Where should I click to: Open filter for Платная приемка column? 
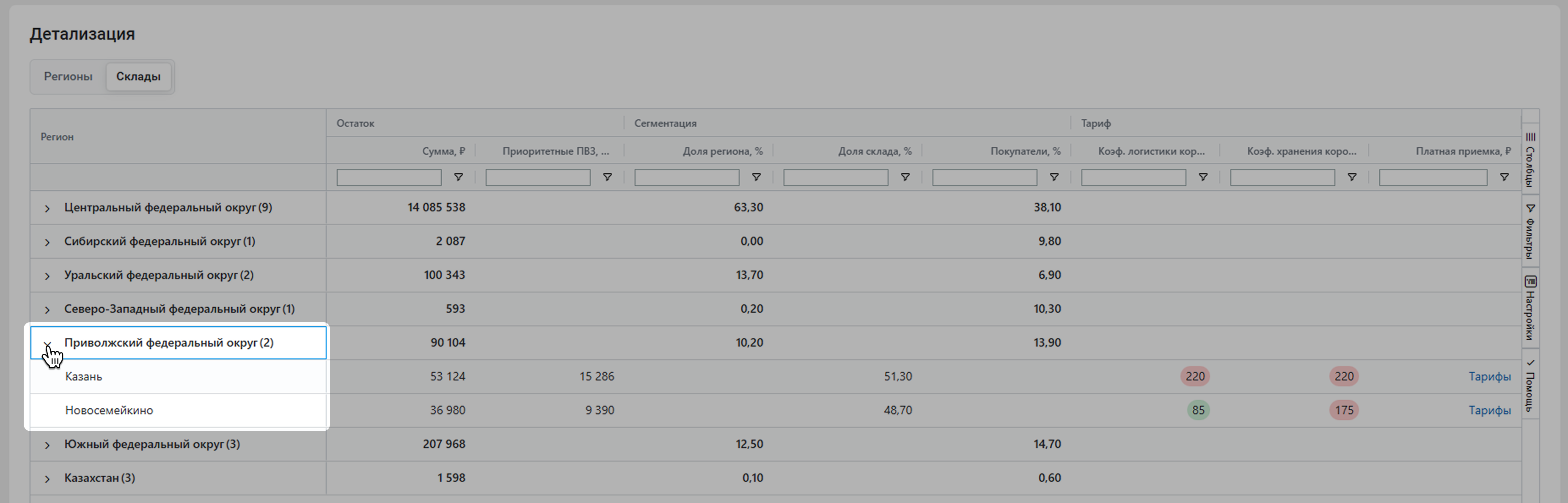(x=1504, y=177)
